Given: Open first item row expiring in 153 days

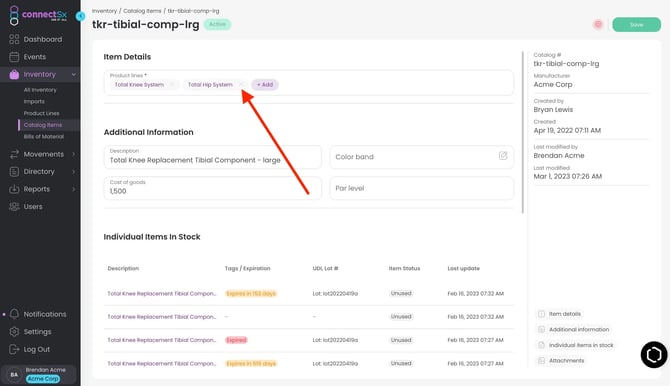Looking at the screenshot, I should point(309,294).
